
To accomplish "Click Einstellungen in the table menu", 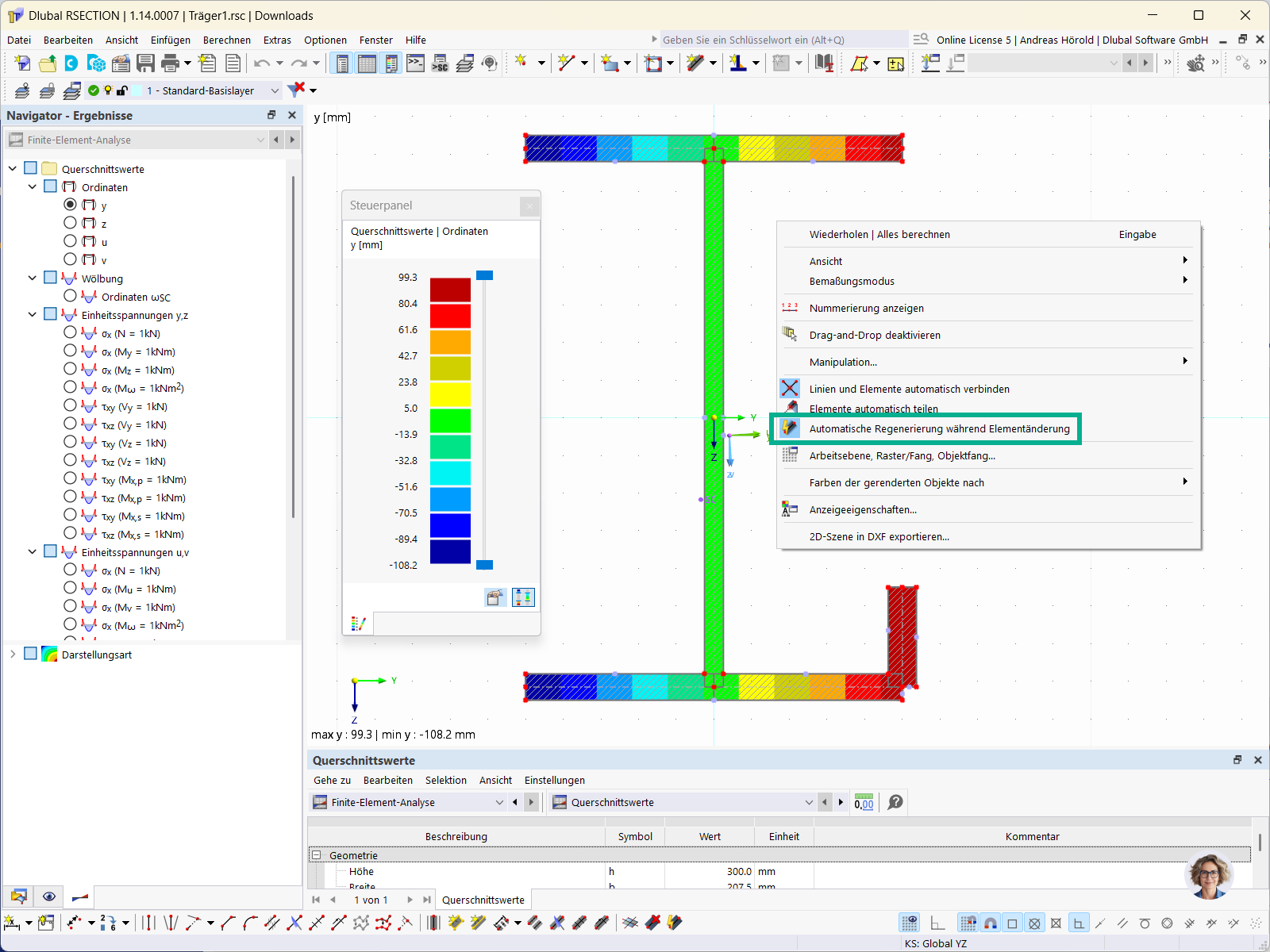I will pos(555,780).
